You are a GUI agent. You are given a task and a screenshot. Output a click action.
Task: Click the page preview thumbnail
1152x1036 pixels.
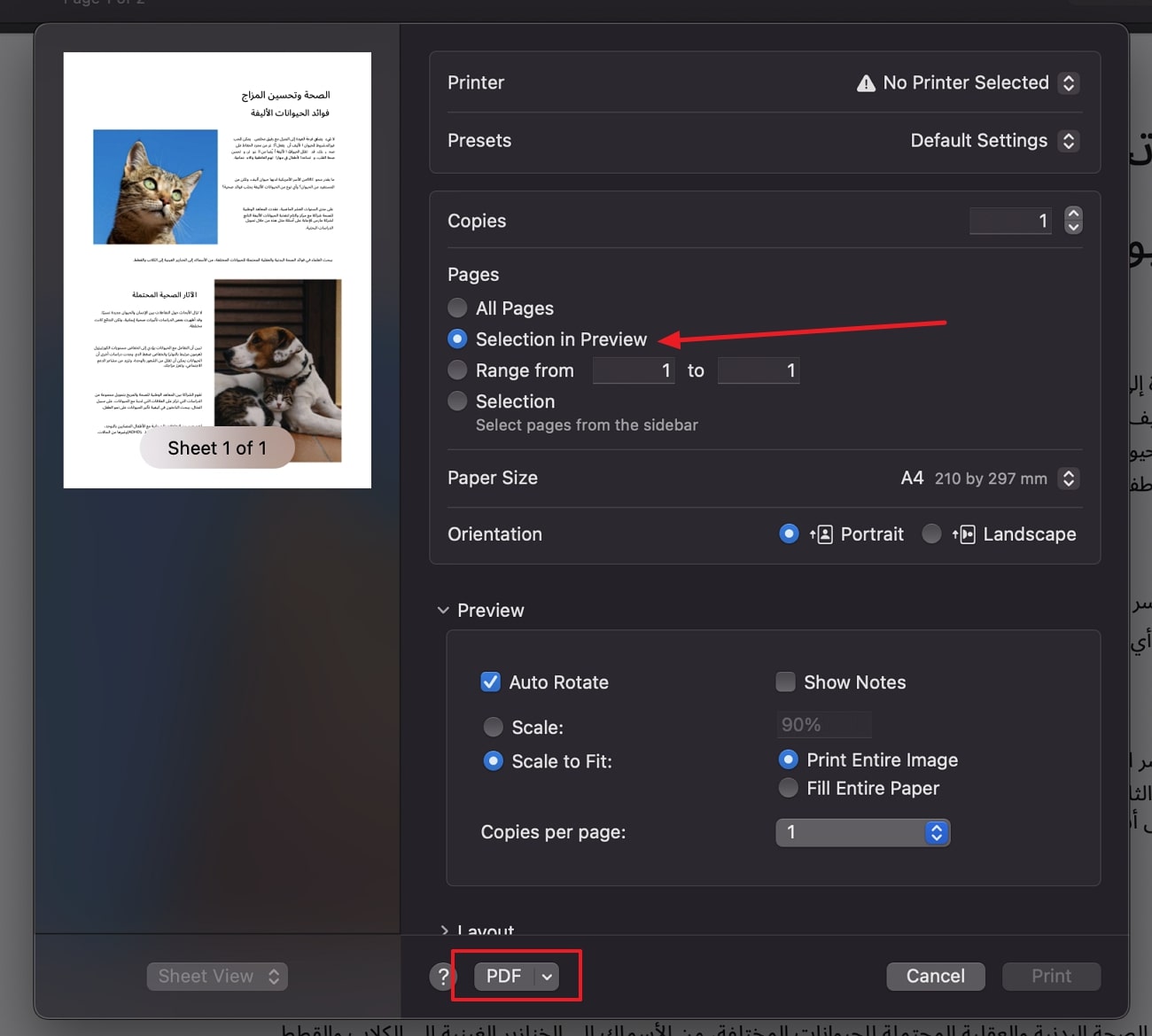[x=217, y=269]
